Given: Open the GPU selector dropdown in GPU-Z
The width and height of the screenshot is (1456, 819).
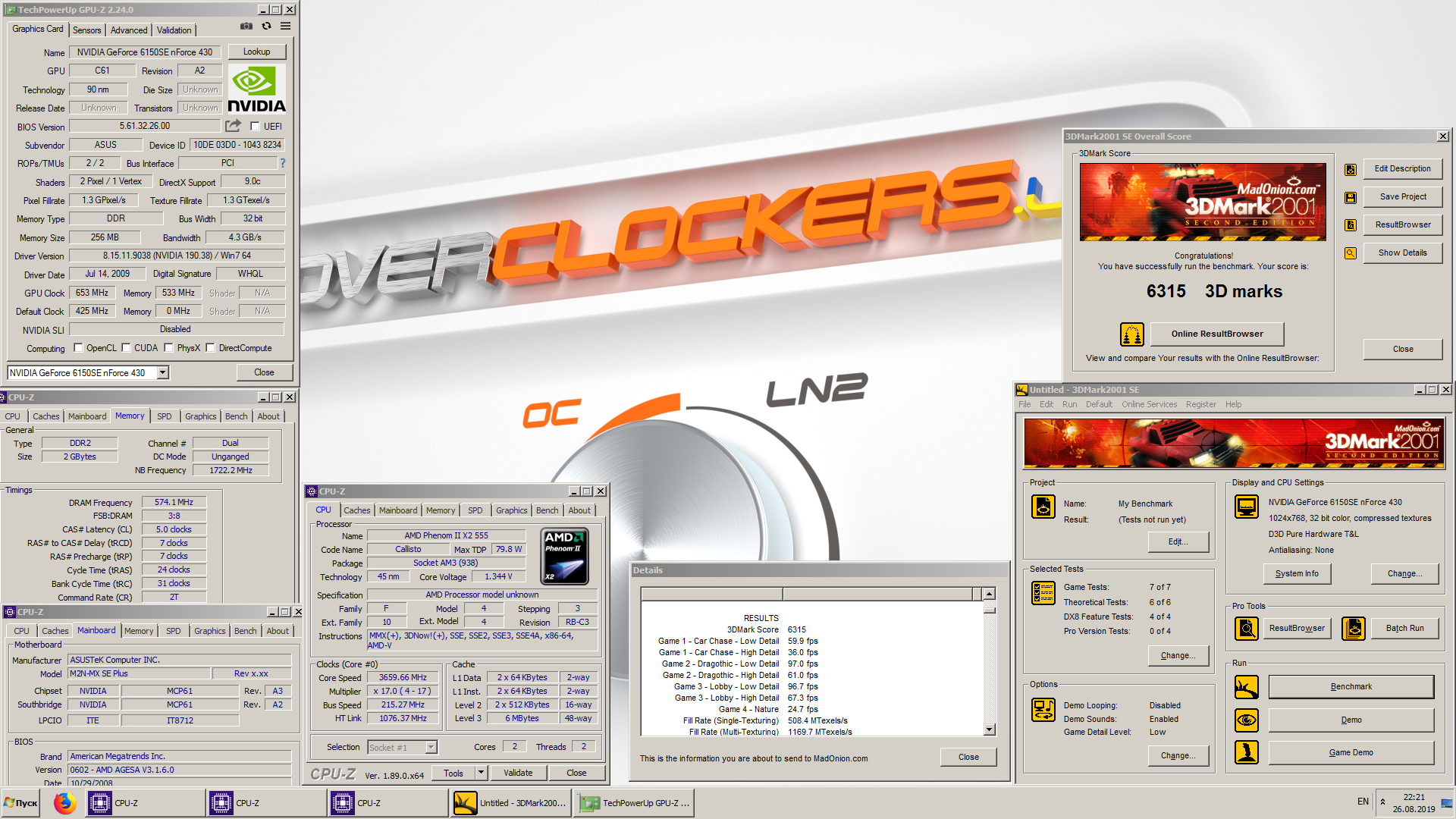Looking at the screenshot, I should [162, 372].
